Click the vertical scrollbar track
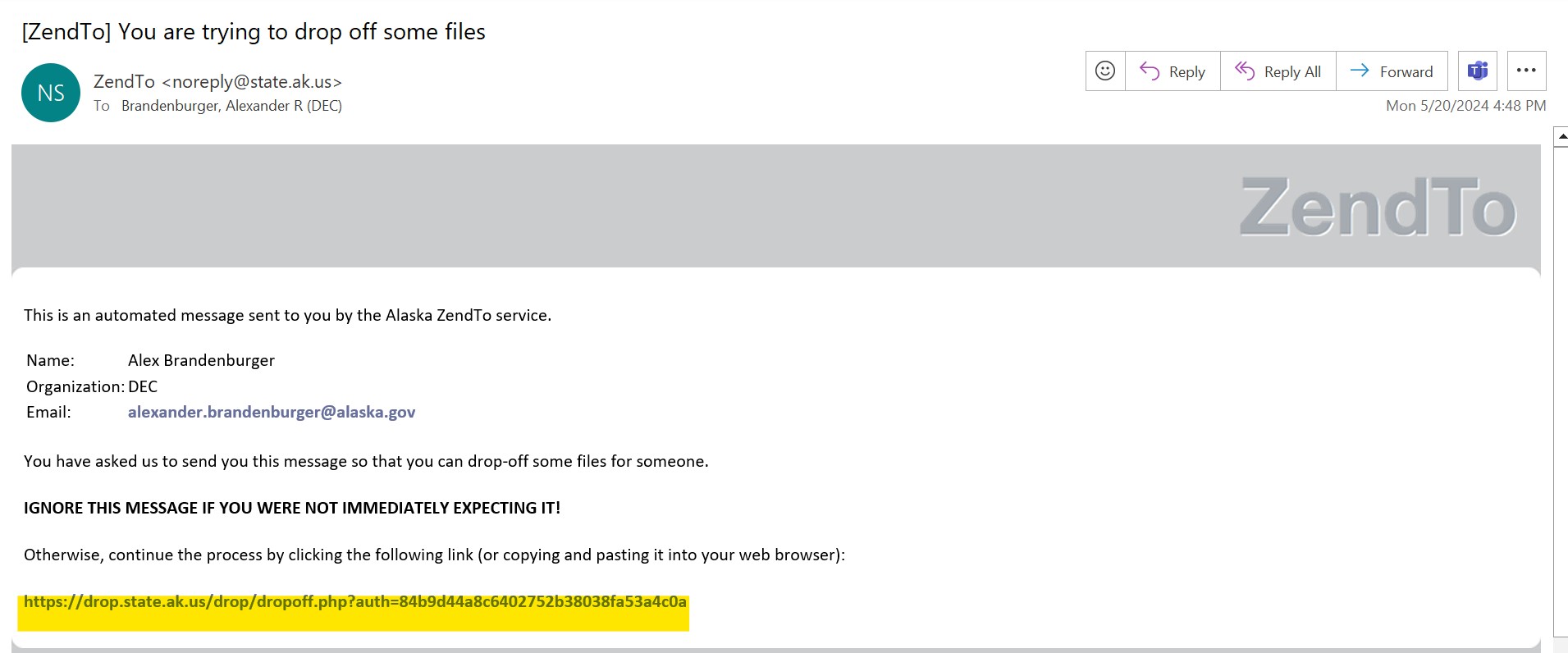1568x653 pixels. 1561,386
